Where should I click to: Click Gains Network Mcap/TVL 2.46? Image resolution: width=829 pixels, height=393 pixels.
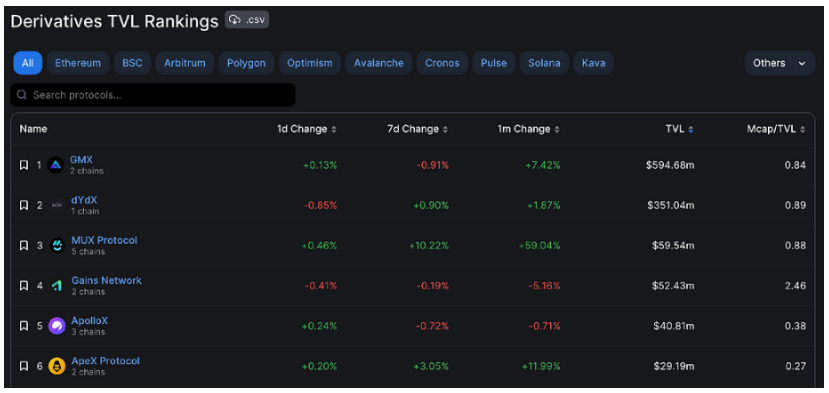[x=796, y=286]
